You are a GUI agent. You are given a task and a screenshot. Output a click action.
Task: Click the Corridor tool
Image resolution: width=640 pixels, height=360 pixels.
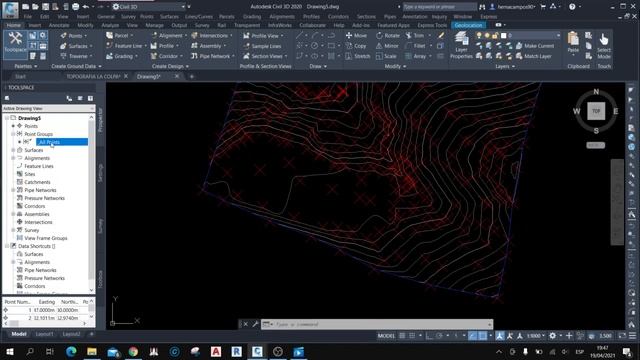(166, 56)
